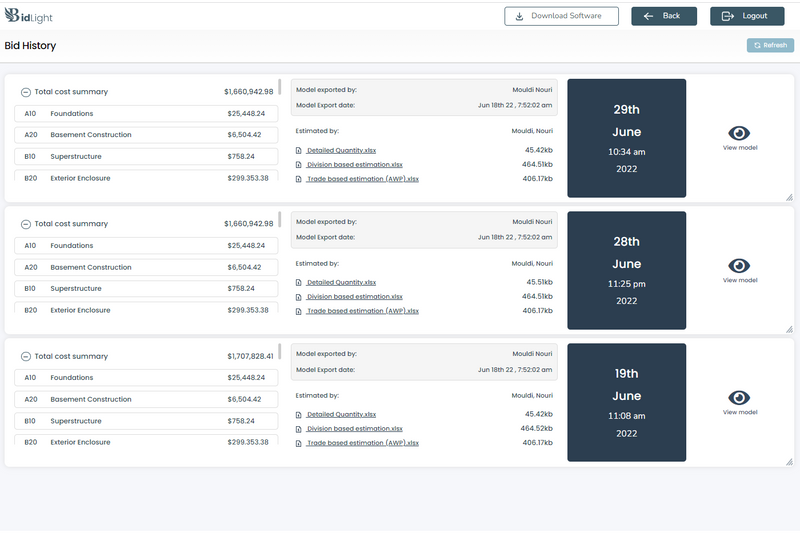This screenshot has height=533, width=800.
Task: Select A10 Foundations row in 29th June bid
Action: tap(146, 114)
